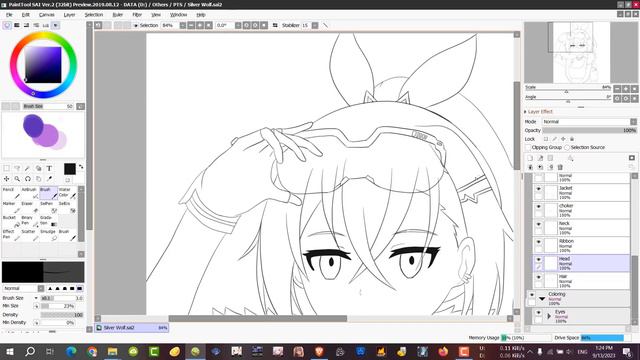Open the Layer menu
The width and height of the screenshot is (640, 360).
pos(69,15)
